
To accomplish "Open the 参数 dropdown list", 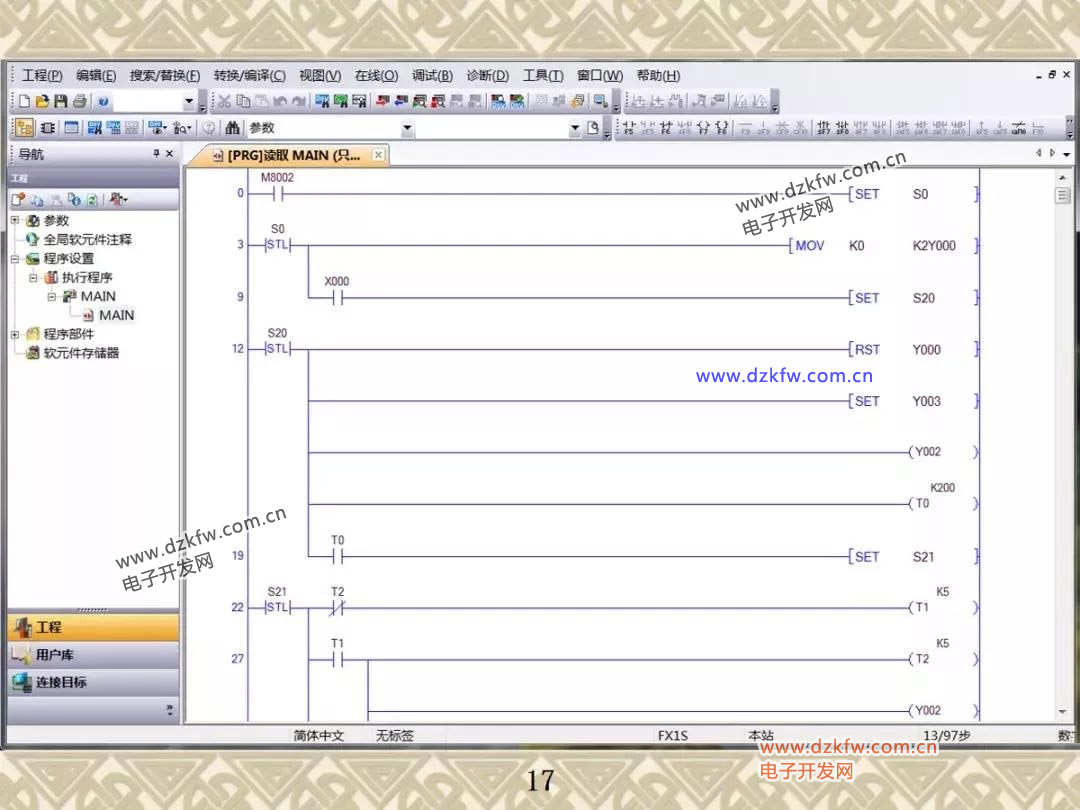I will 407,128.
